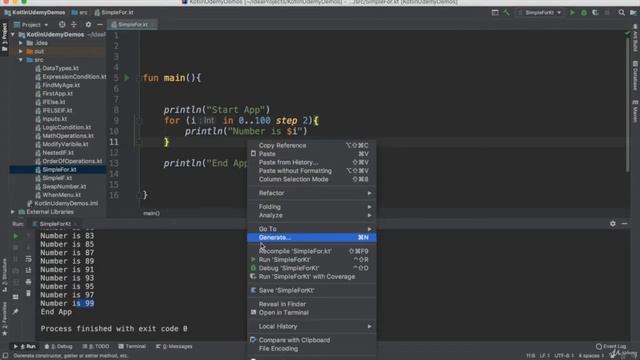Viewport: 640px width, 360px height.
Task: Expand the Refactor submenu
Action: [312, 193]
